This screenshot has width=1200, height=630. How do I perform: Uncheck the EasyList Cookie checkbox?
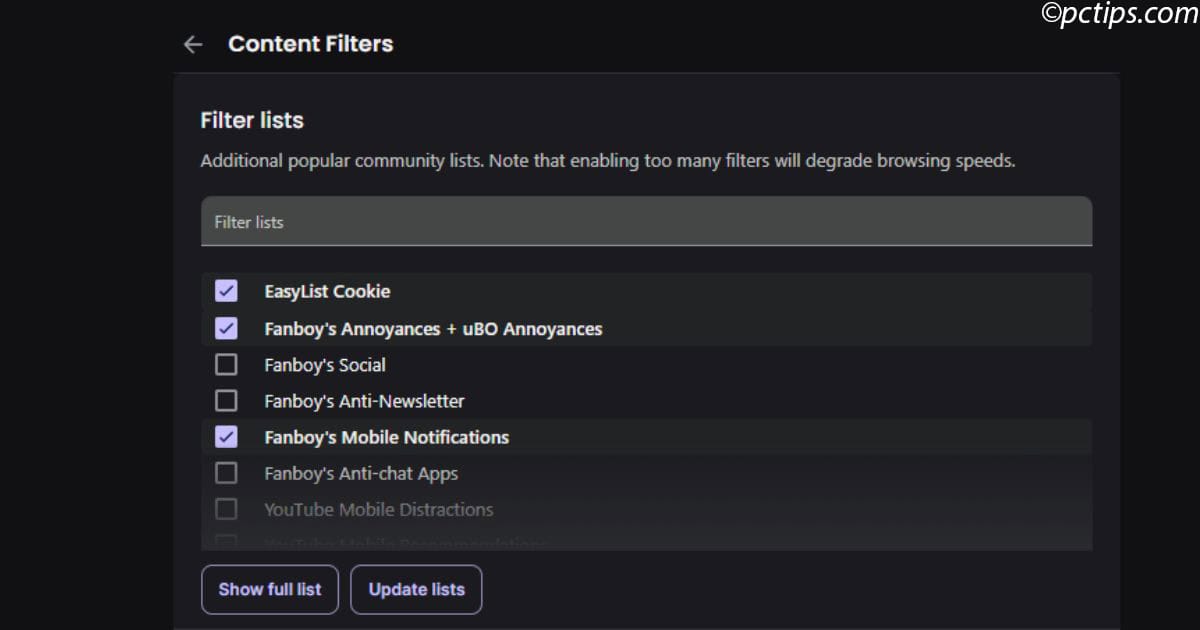pos(227,292)
